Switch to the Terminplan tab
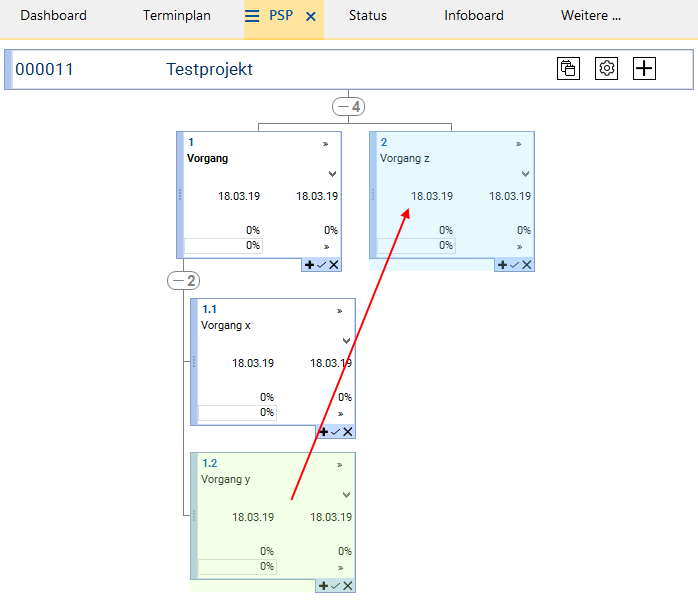This screenshot has width=698, height=601. (x=177, y=16)
